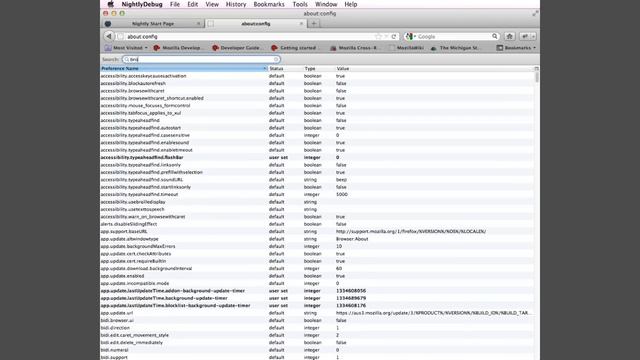Close the about:config tab

301,24
